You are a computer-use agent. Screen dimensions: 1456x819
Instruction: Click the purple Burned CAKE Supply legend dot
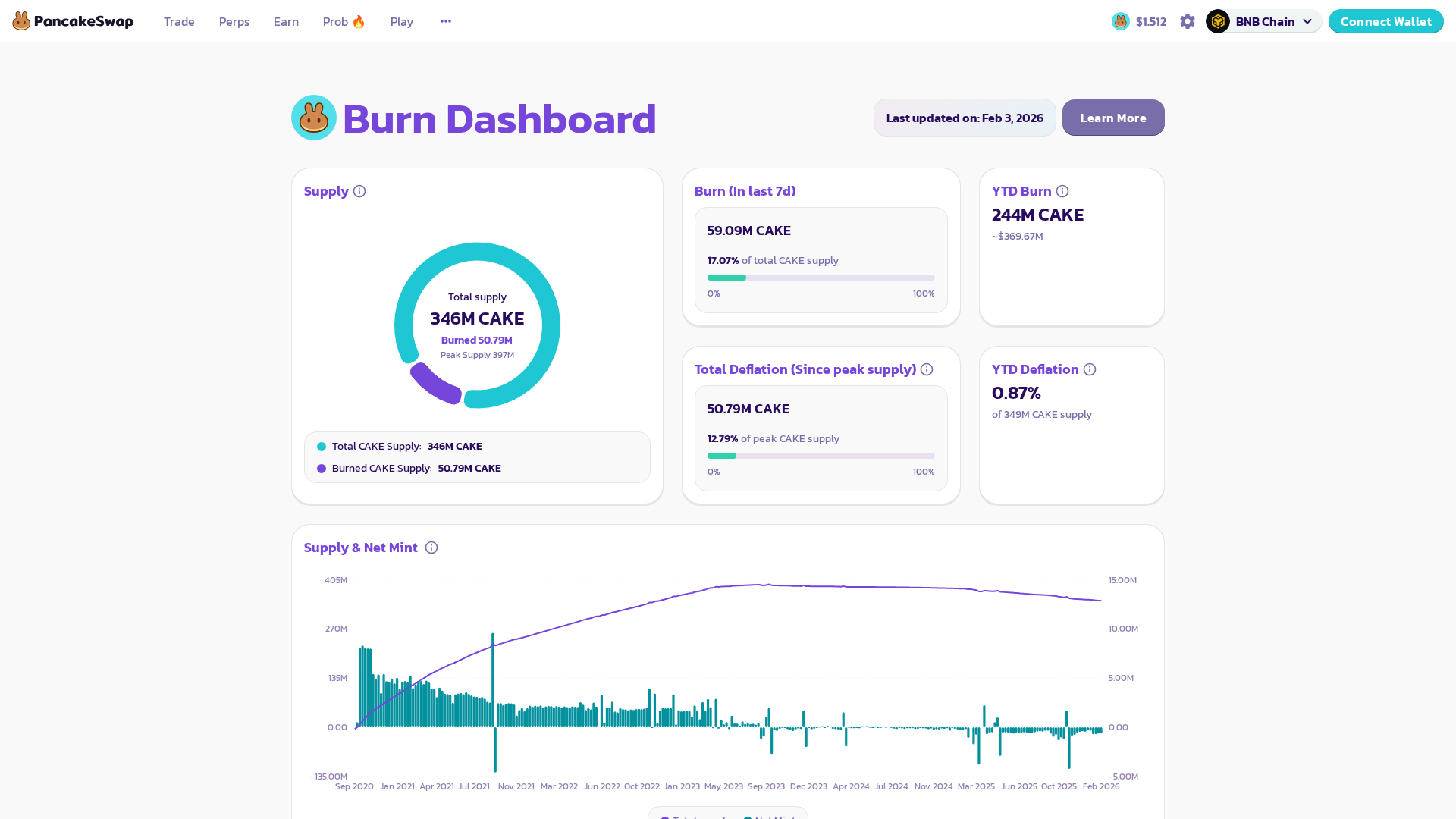click(322, 469)
